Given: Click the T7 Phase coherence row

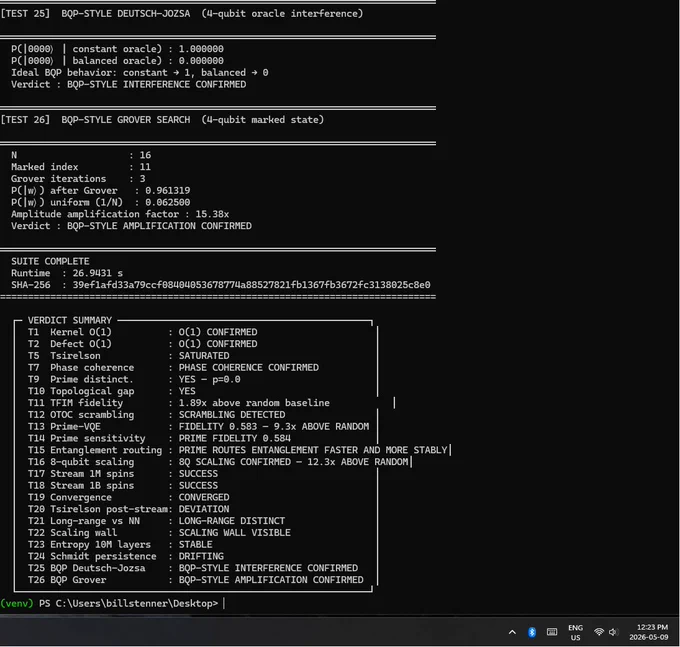Looking at the screenshot, I should pos(173,367).
